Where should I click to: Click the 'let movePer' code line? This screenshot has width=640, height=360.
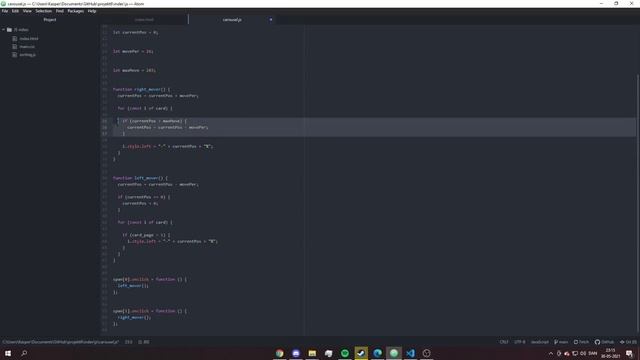point(133,51)
